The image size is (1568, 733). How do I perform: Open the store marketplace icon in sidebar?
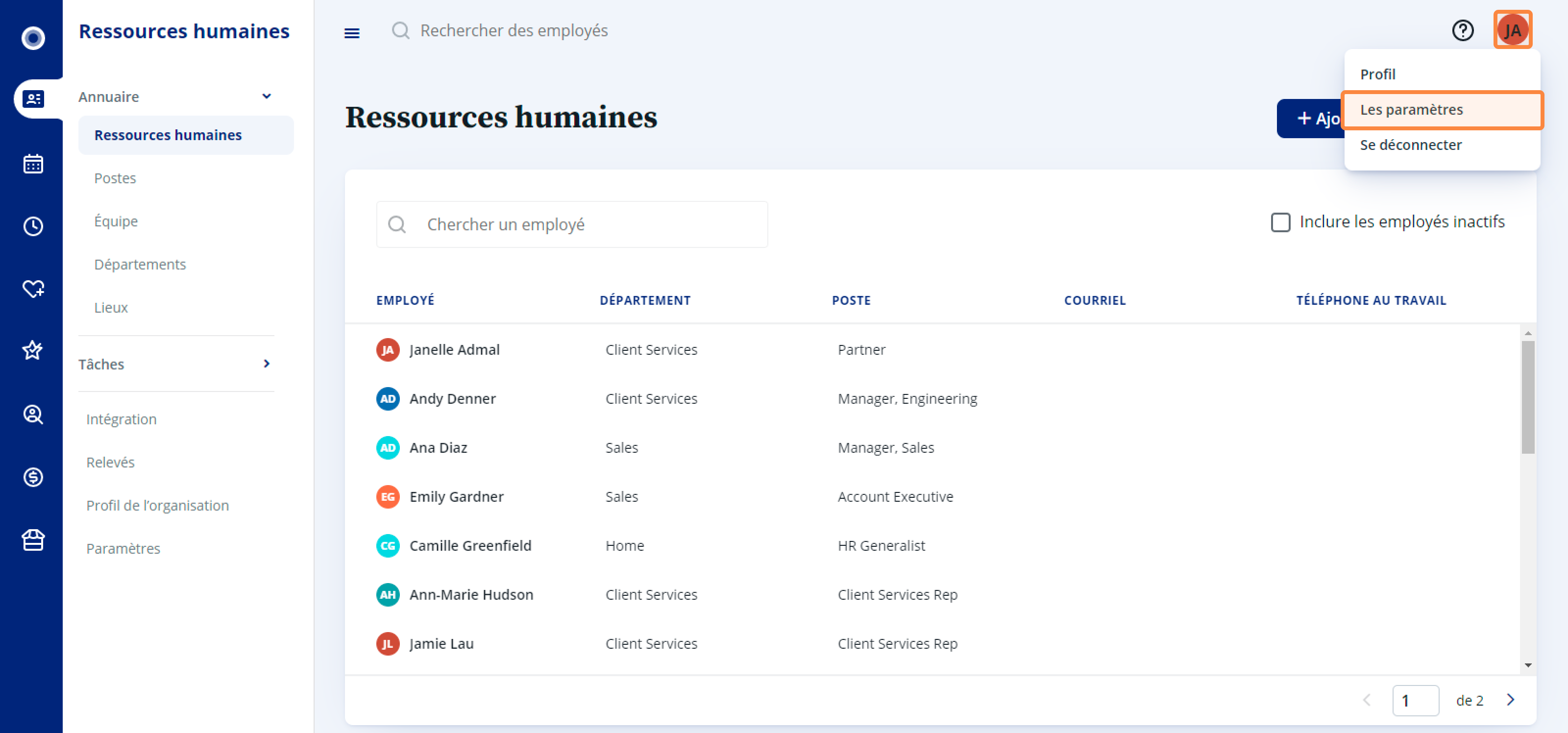pos(33,540)
